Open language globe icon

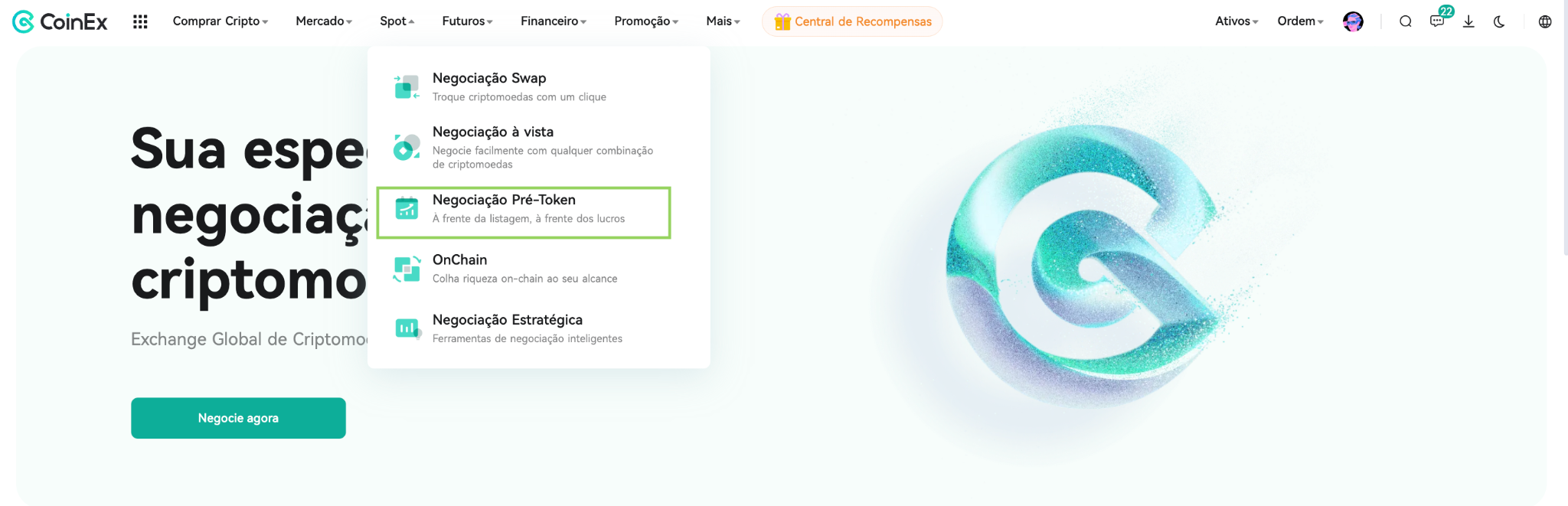1545,21
